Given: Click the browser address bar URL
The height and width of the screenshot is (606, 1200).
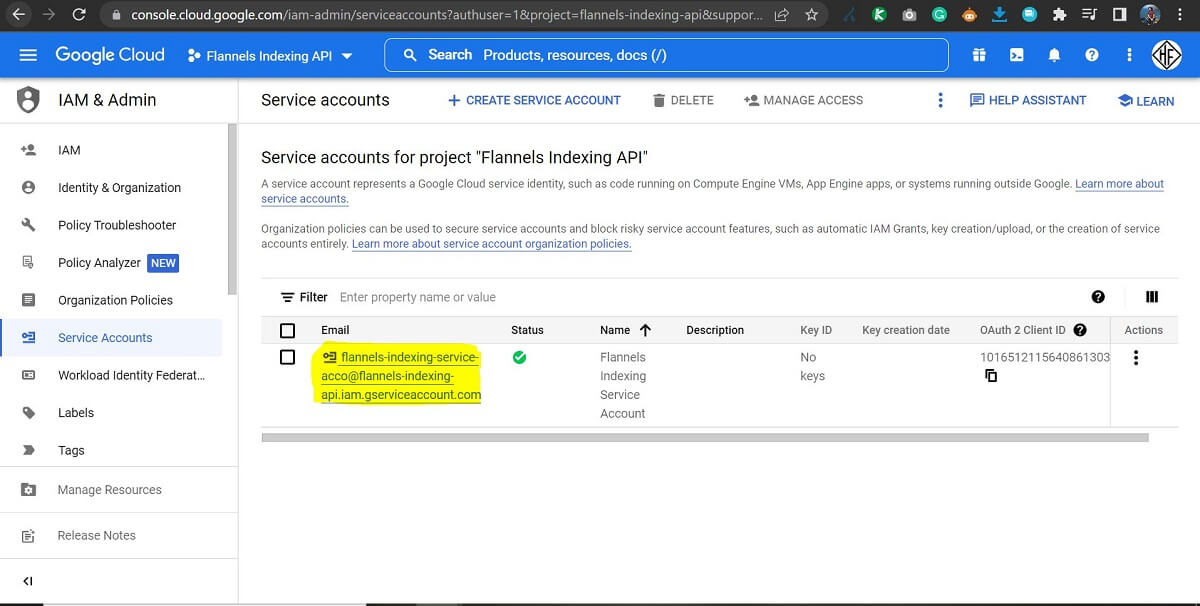Looking at the screenshot, I should coord(447,15).
